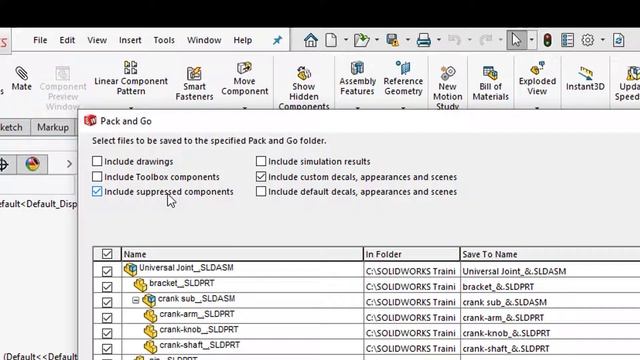Create an Exploded View

click(537, 78)
